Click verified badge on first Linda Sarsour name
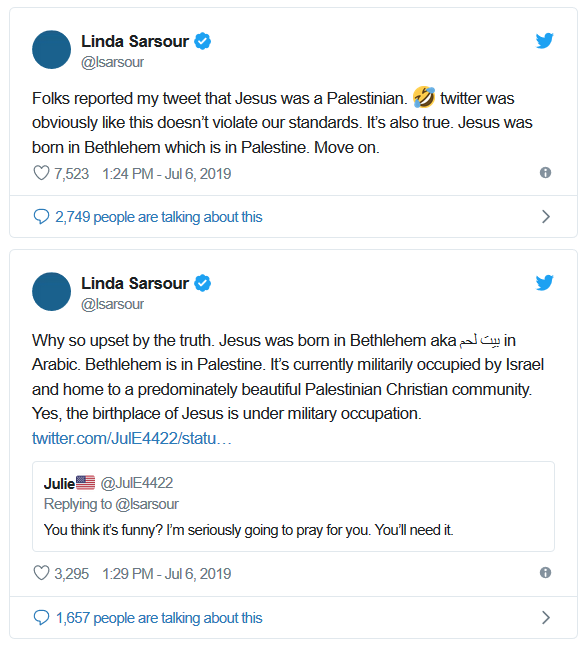 point(203,41)
